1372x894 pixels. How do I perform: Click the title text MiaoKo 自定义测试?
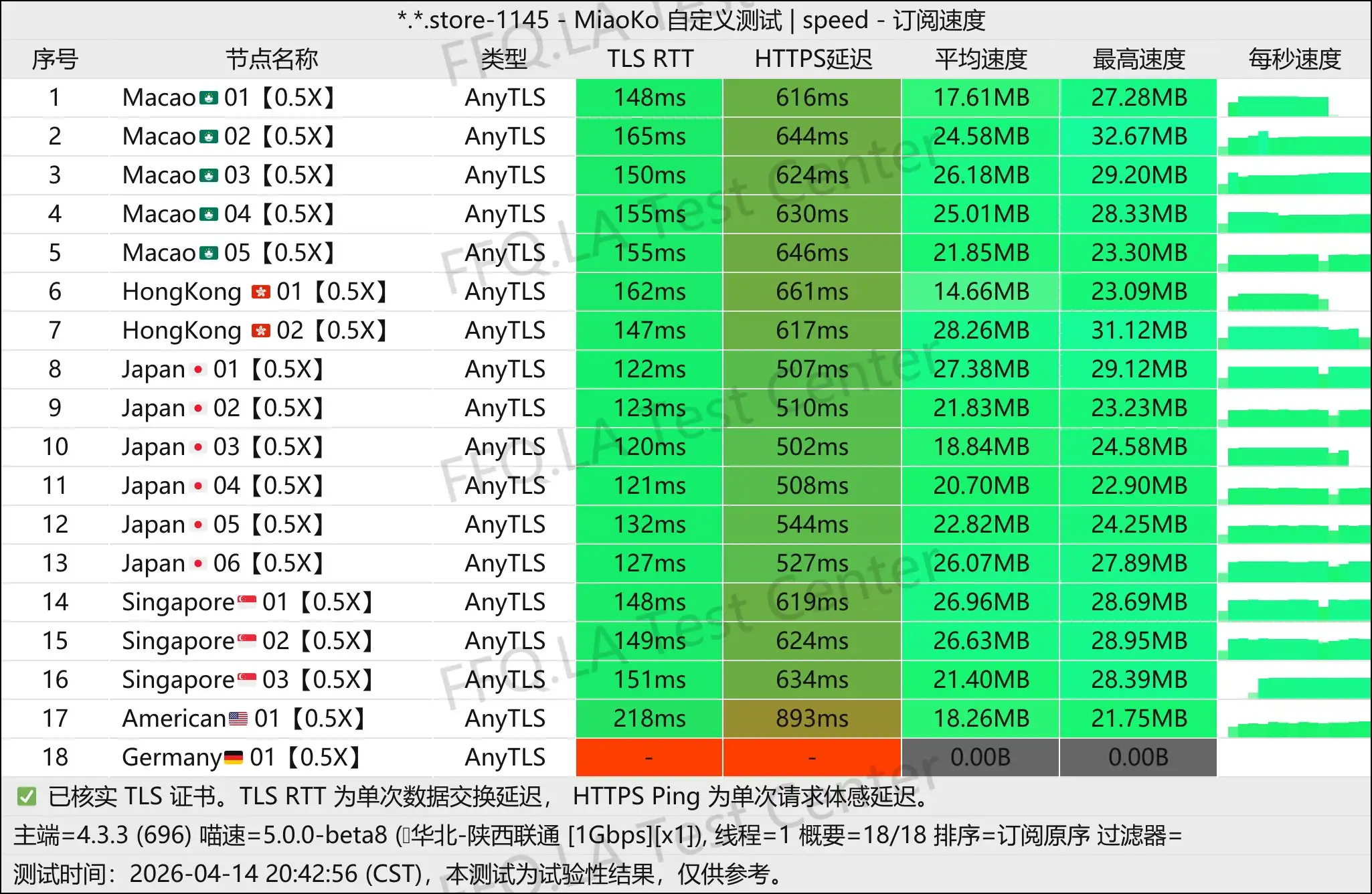[x=678, y=21]
